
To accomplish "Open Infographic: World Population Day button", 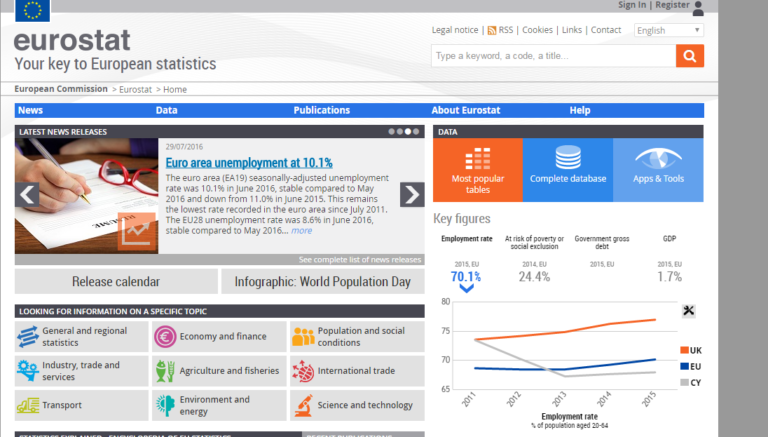I will tap(323, 282).
